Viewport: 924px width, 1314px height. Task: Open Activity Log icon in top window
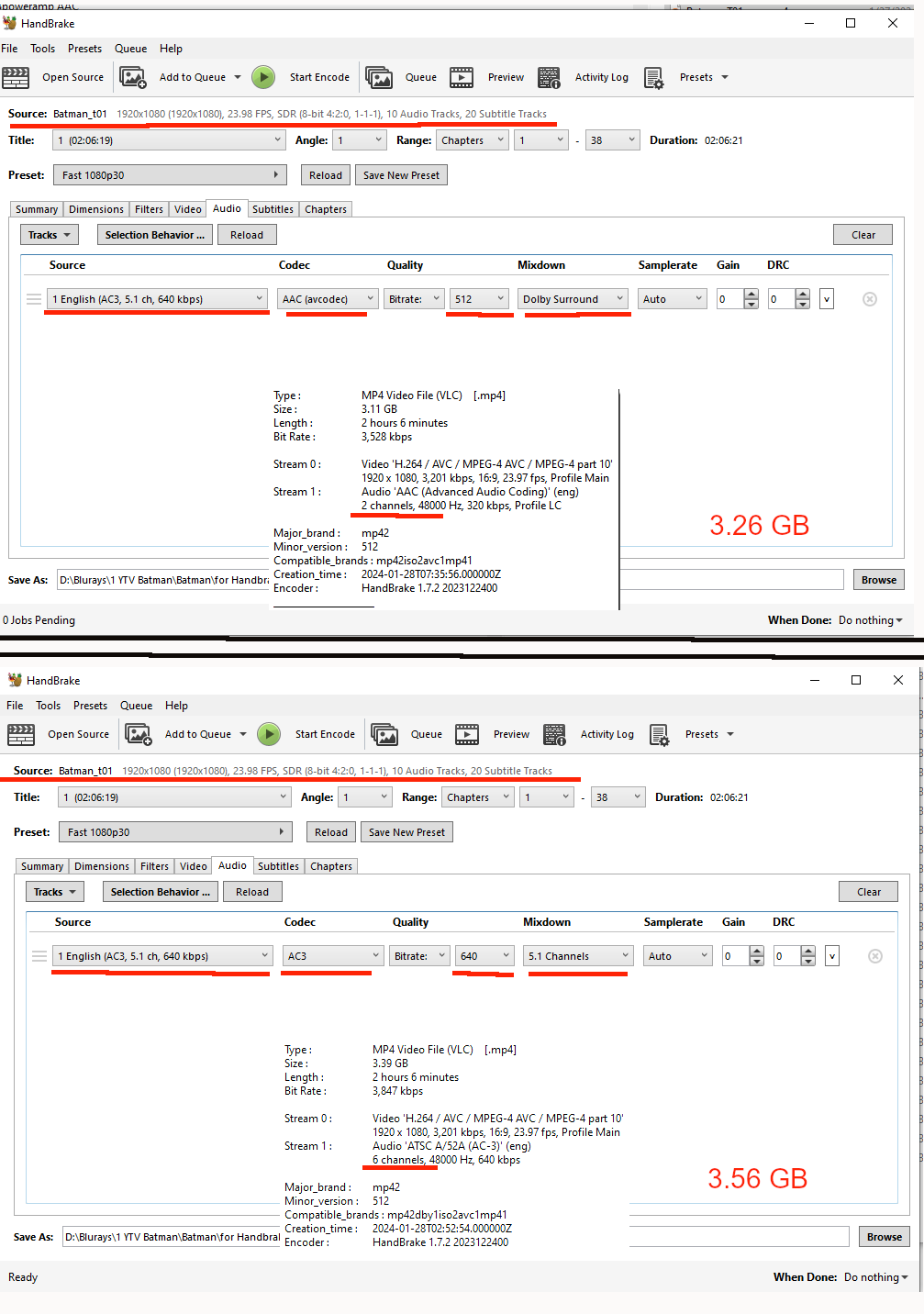pyautogui.click(x=550, y=78)
